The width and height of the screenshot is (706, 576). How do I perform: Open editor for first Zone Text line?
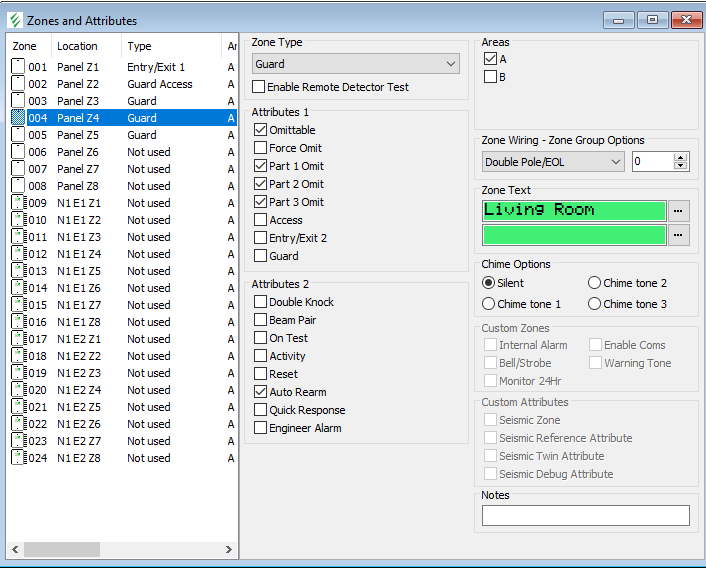pos(679,210)
